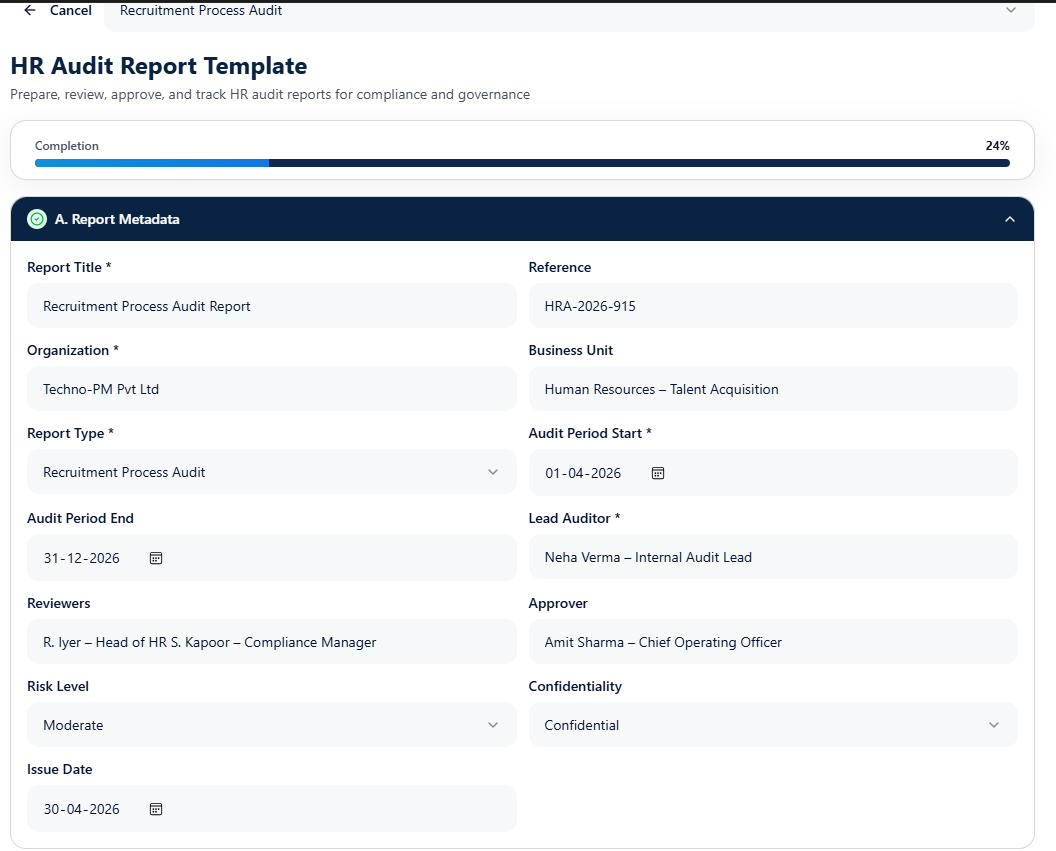Edit the Reference field HRA-2026-915
Image resolution: width=1056 pixels, height=851 pixels.
(x=772, y=306)
